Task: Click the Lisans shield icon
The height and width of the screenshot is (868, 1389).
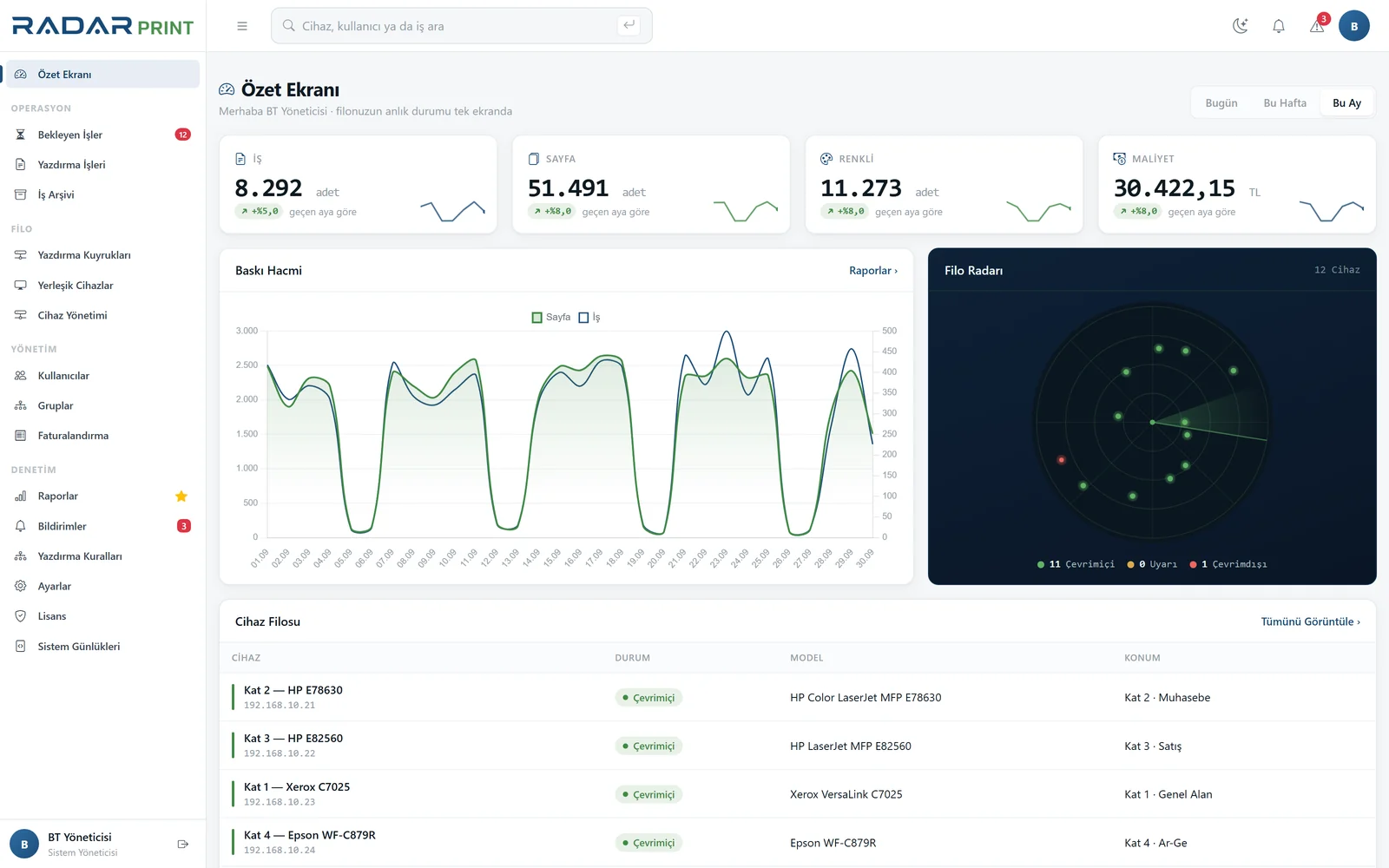Action: pyautogui.click(x=21, y=616)
